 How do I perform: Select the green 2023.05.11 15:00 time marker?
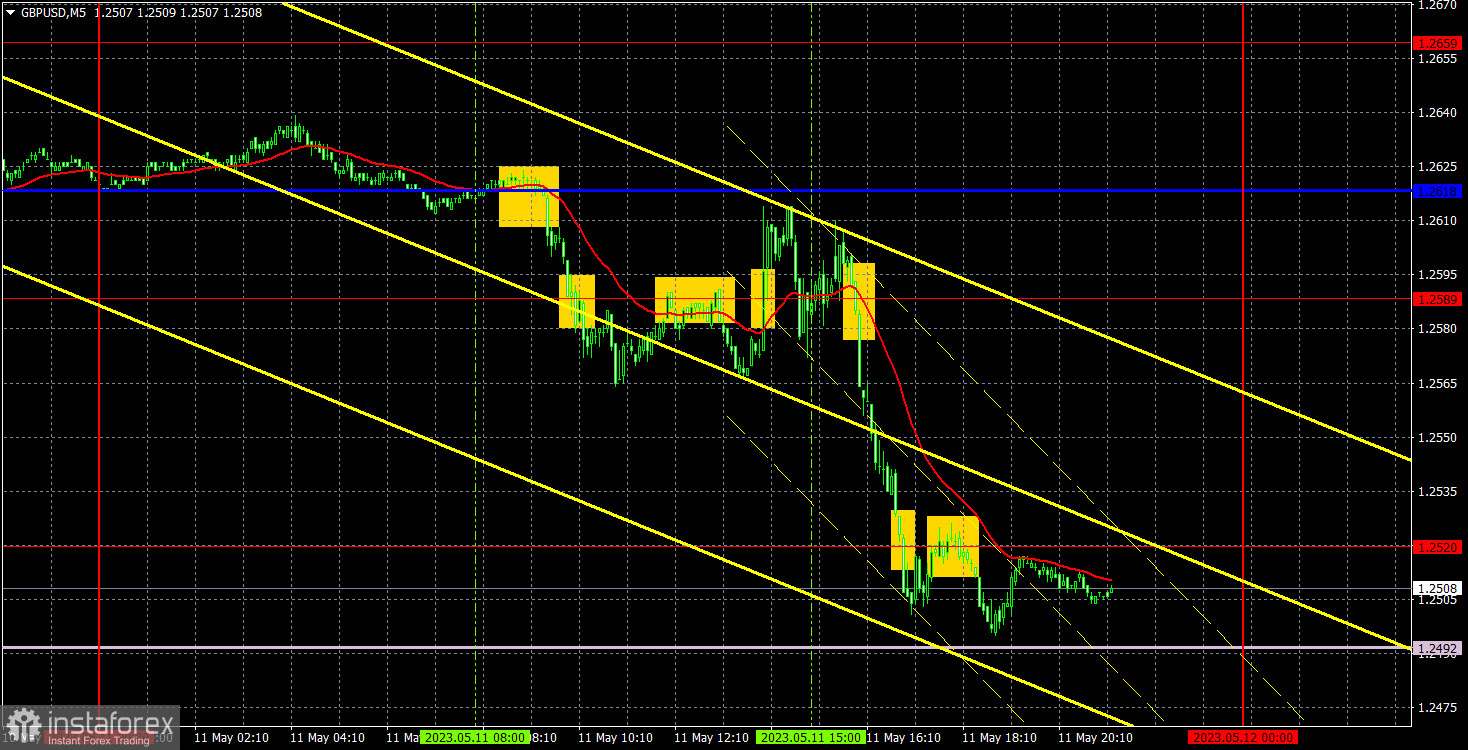pos(810,737)
